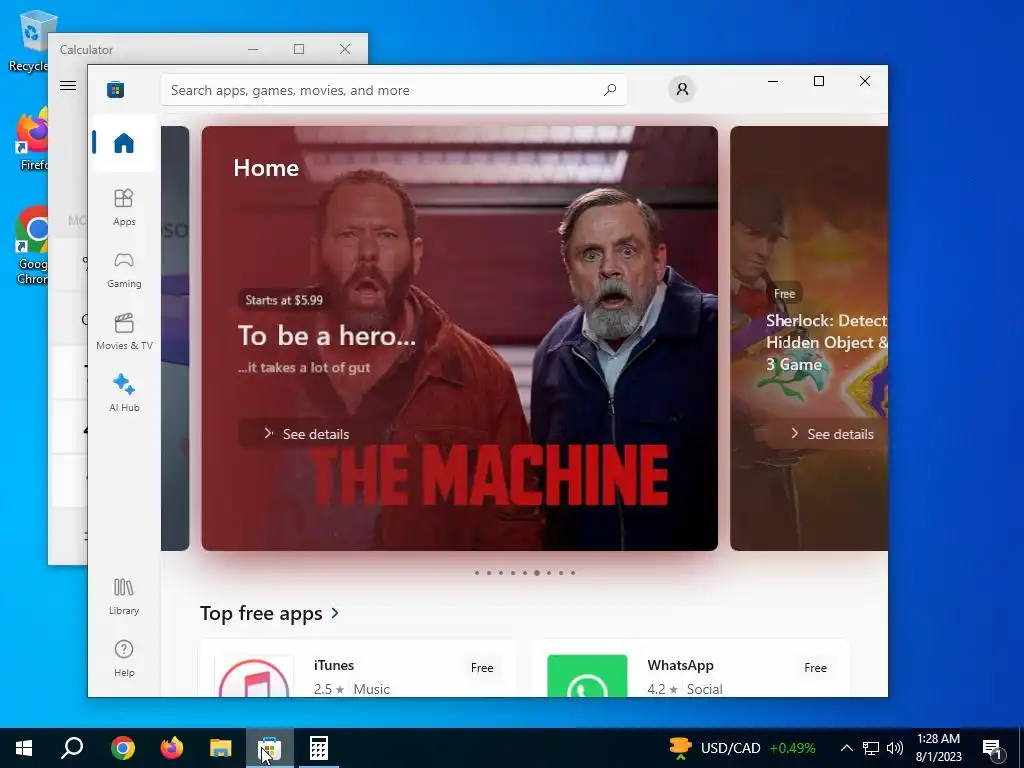The width and height of the screenshot is (1024, 768).
Task: Open the iTunes app icon
Action: 254,676
